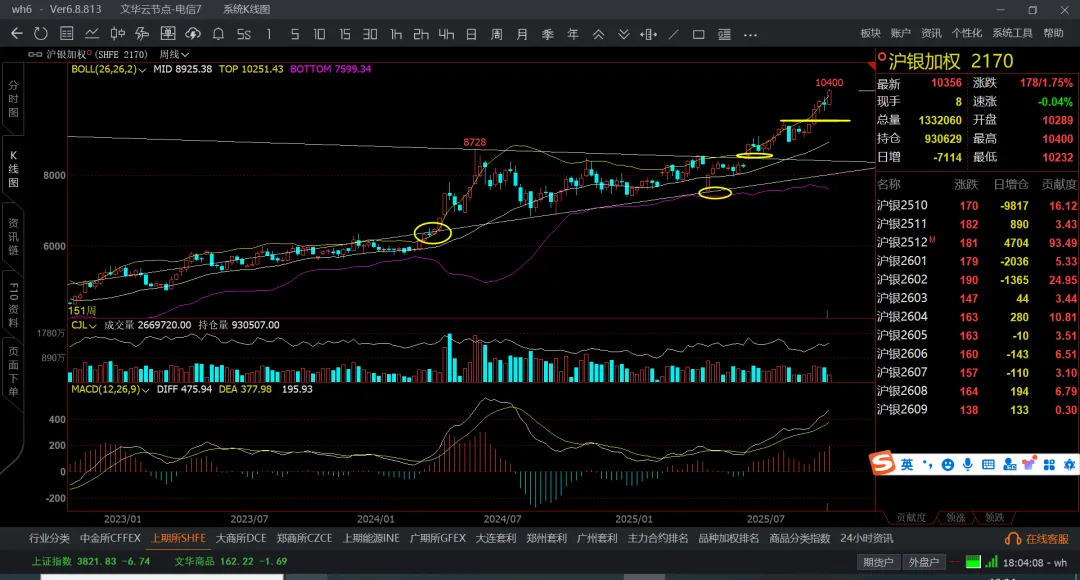
Task: Switch chart period to 30 minutes
Action: point(370,34)
